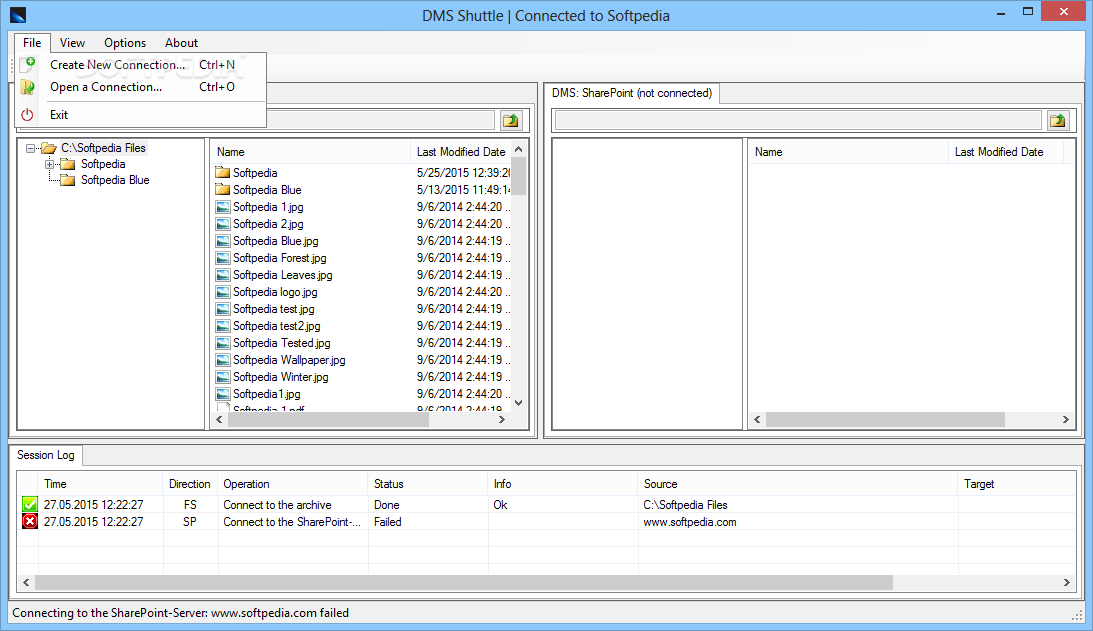Click the SharePoint pane path input field

[x=799, y=120]
